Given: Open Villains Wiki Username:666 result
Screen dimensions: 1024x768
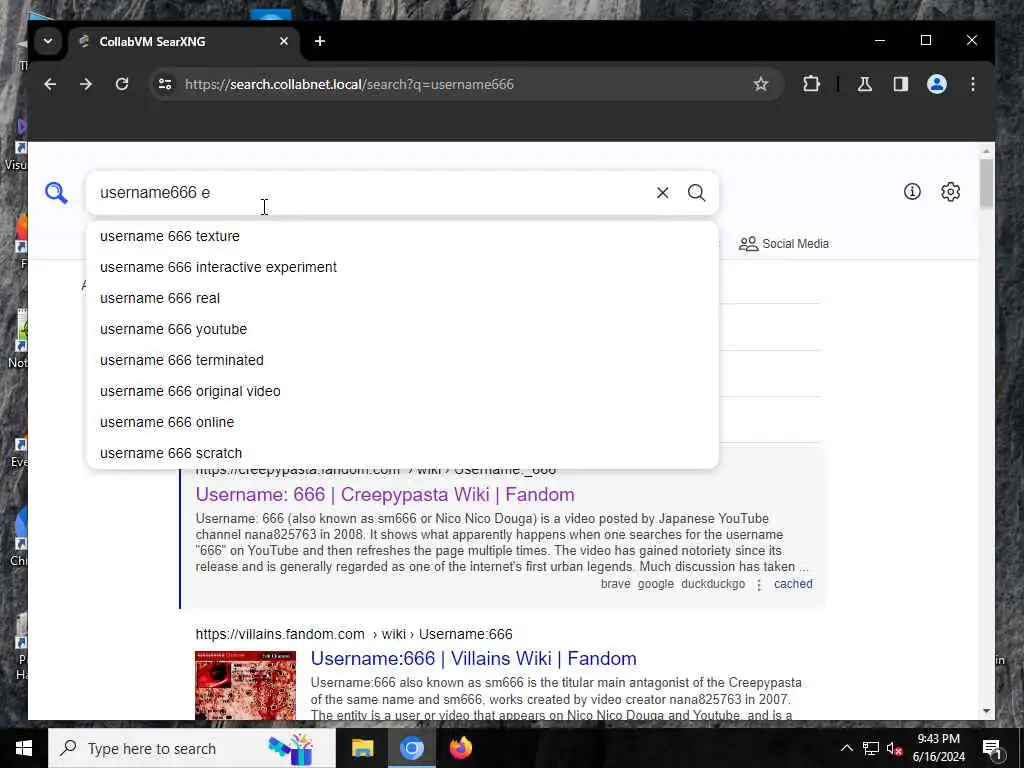Looking at the screenshot, I should [x=473, y=658].
